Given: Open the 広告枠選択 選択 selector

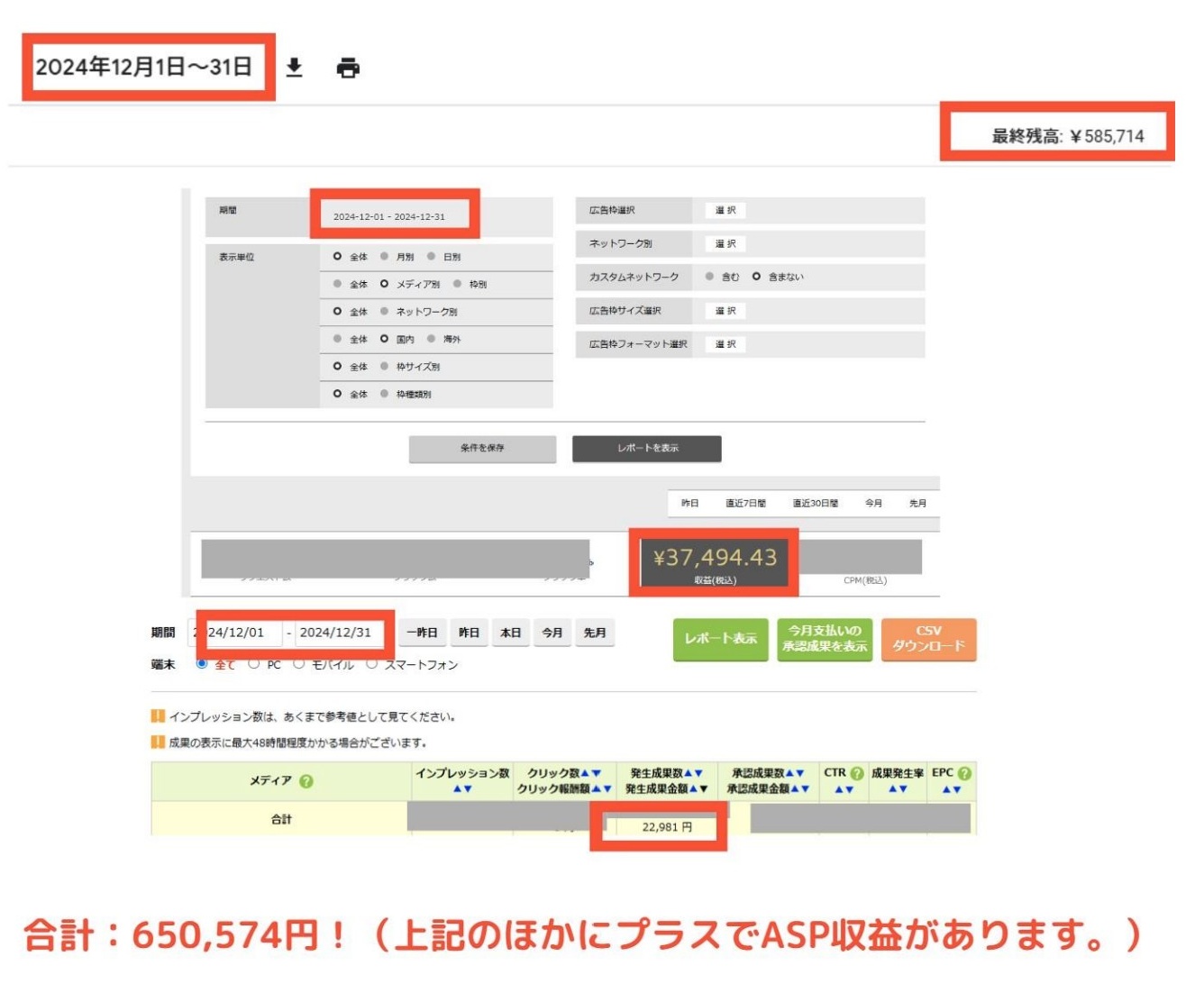Looking at the screenshot, I should tap(725, 210).
